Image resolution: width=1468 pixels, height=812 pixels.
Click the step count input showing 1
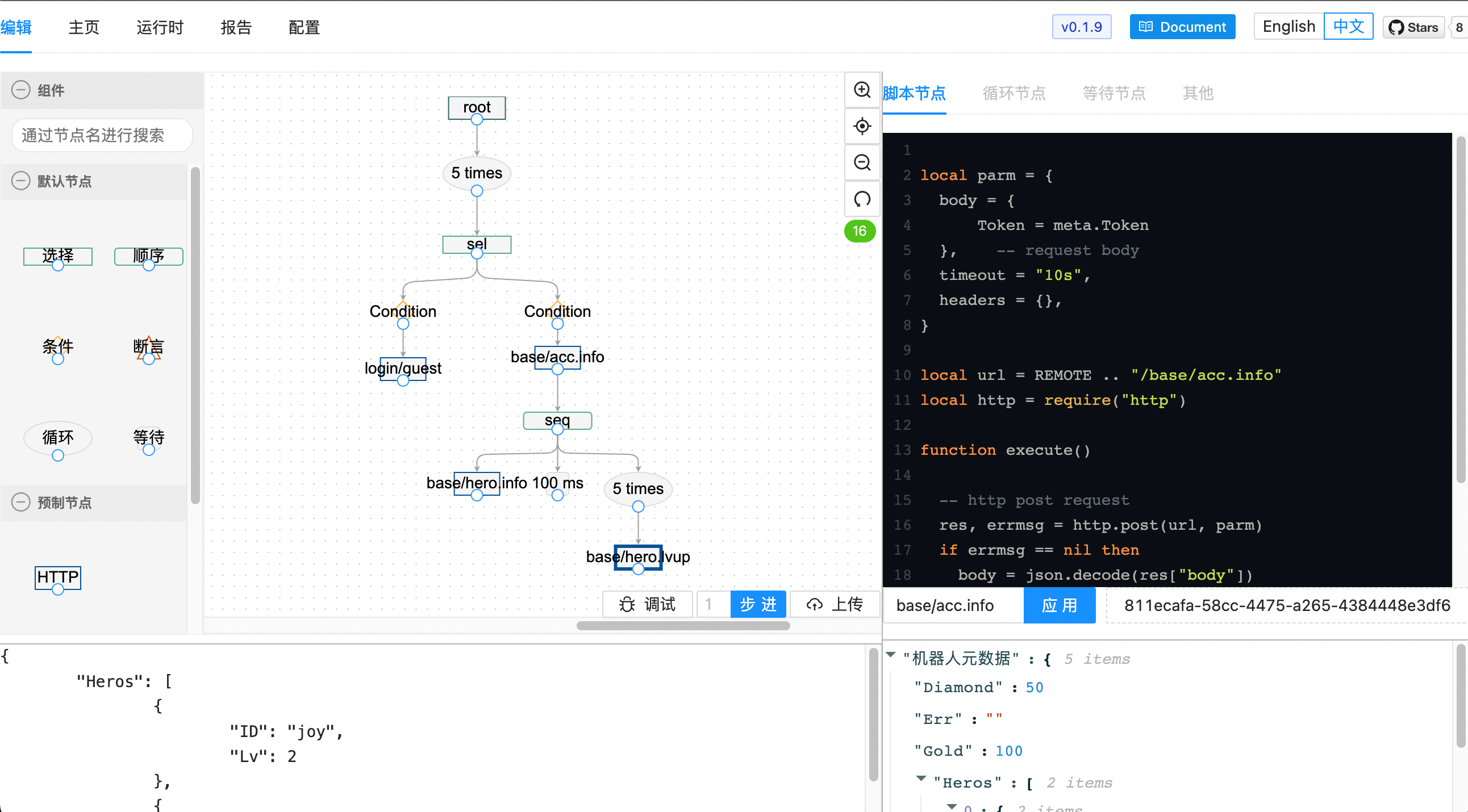pyautogui.click(x=714, y=604)
